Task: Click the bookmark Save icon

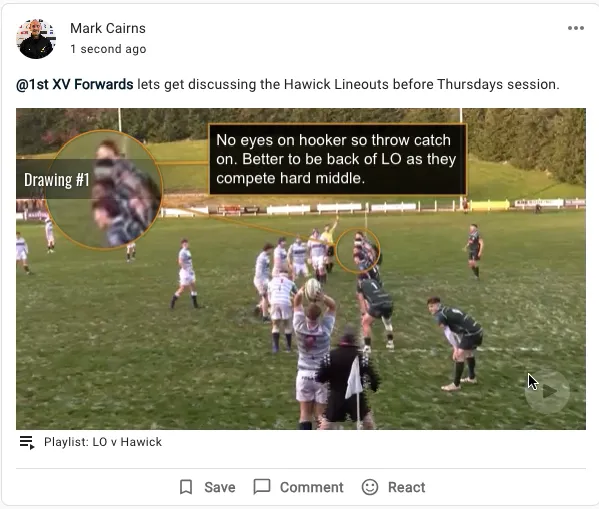Action: pos(186,487)
